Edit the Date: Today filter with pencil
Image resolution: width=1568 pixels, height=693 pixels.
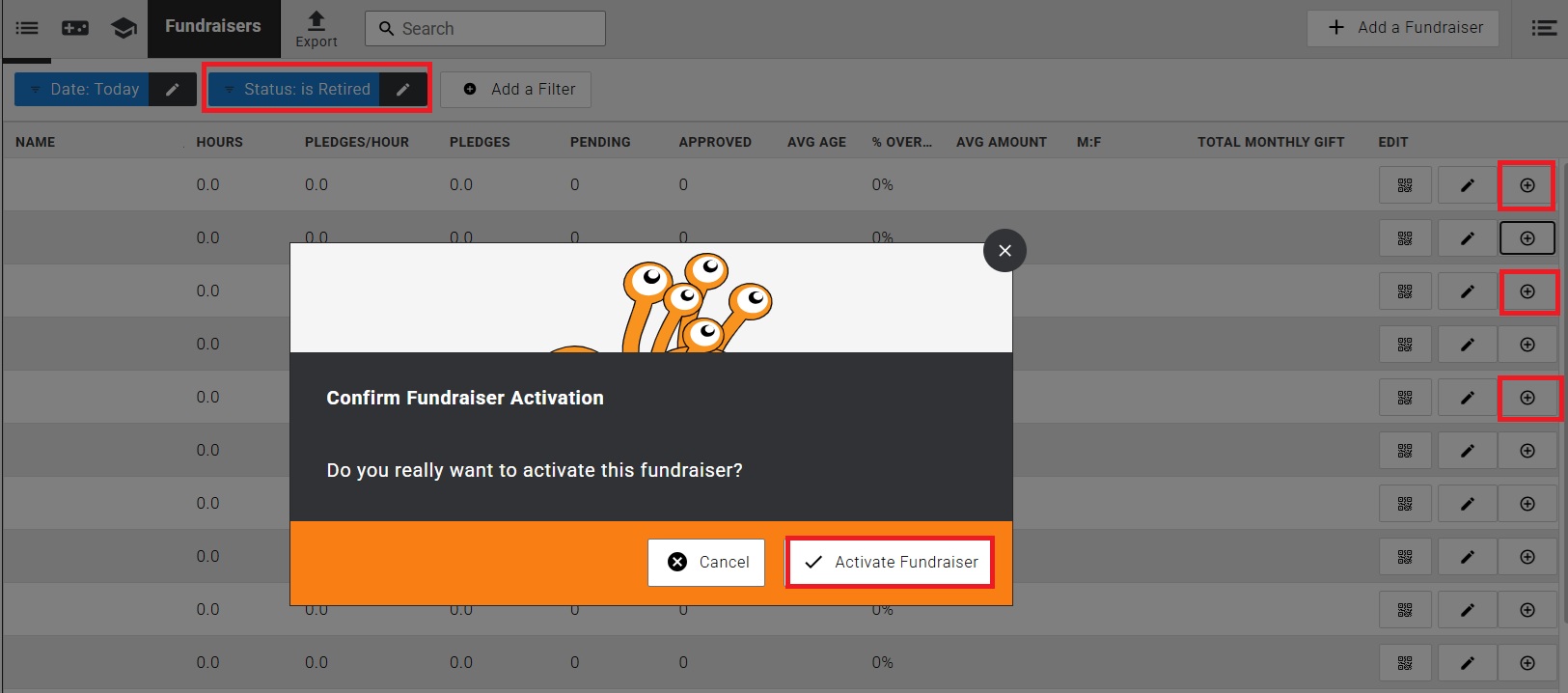173,89
